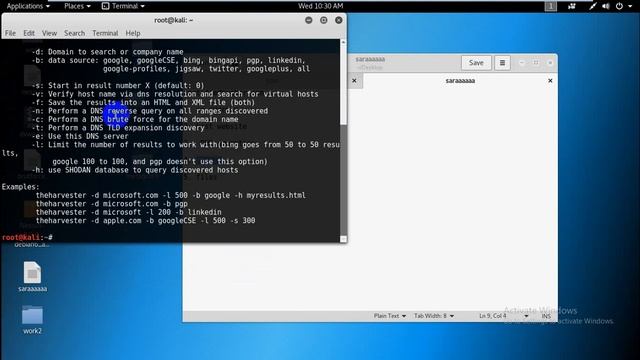The width and height of the screenshot is (640, 360).
Task: Open the Help menu in terminal
Action: (x=133, y=33)
